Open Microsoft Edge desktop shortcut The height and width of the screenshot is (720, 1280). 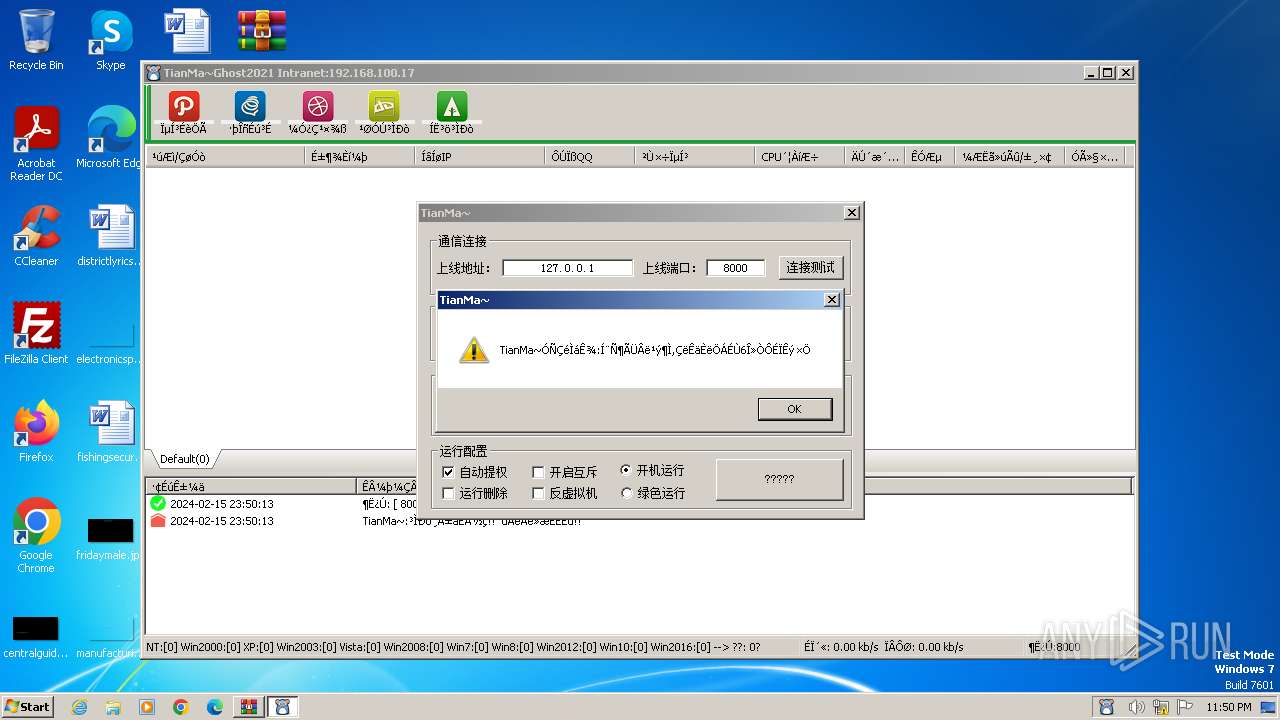pyautogui.click(x=110, y=138)
